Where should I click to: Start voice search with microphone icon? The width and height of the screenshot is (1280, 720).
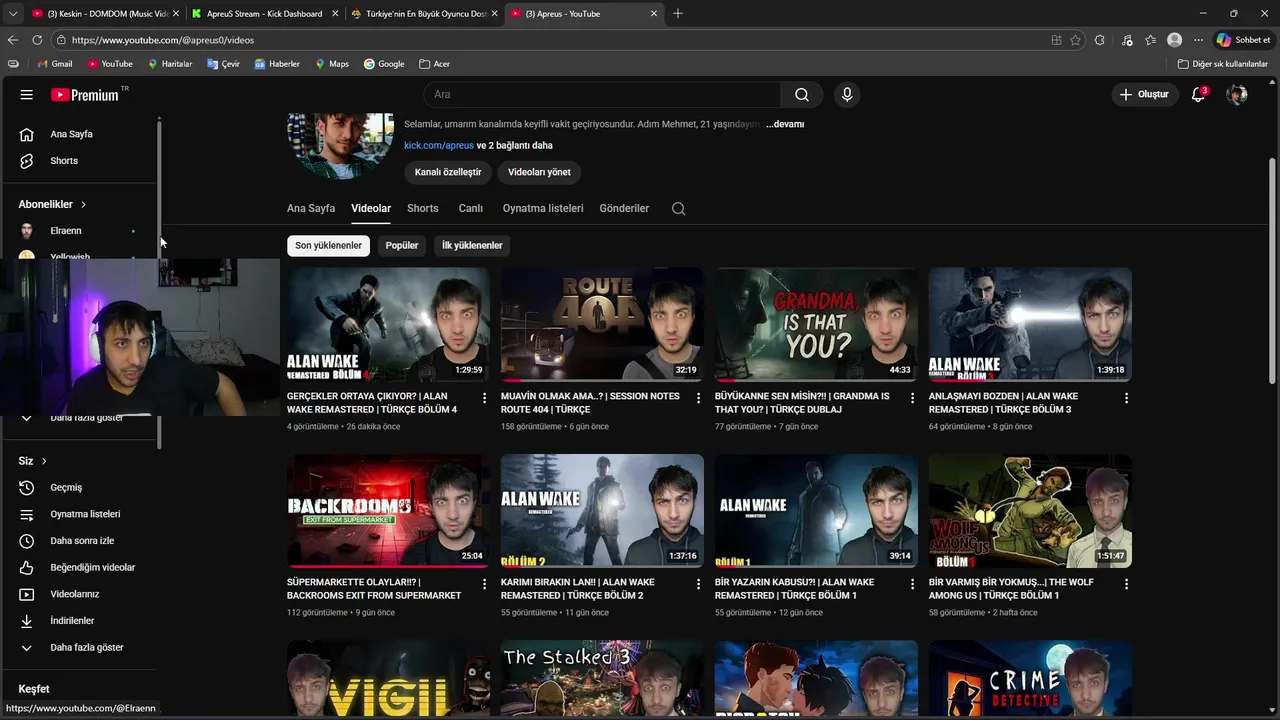click(847, 95)
